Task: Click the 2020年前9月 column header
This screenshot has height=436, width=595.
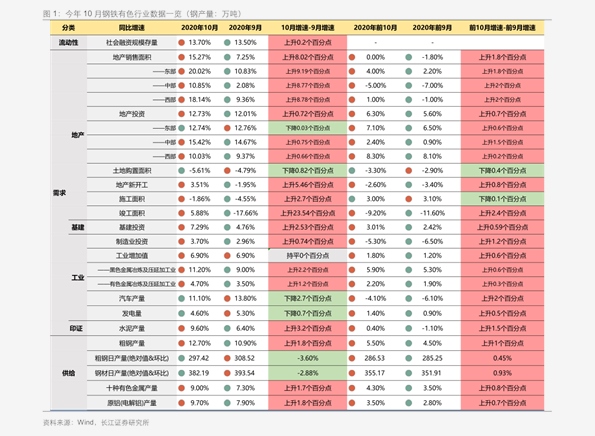Action: [x=432, y=28]
